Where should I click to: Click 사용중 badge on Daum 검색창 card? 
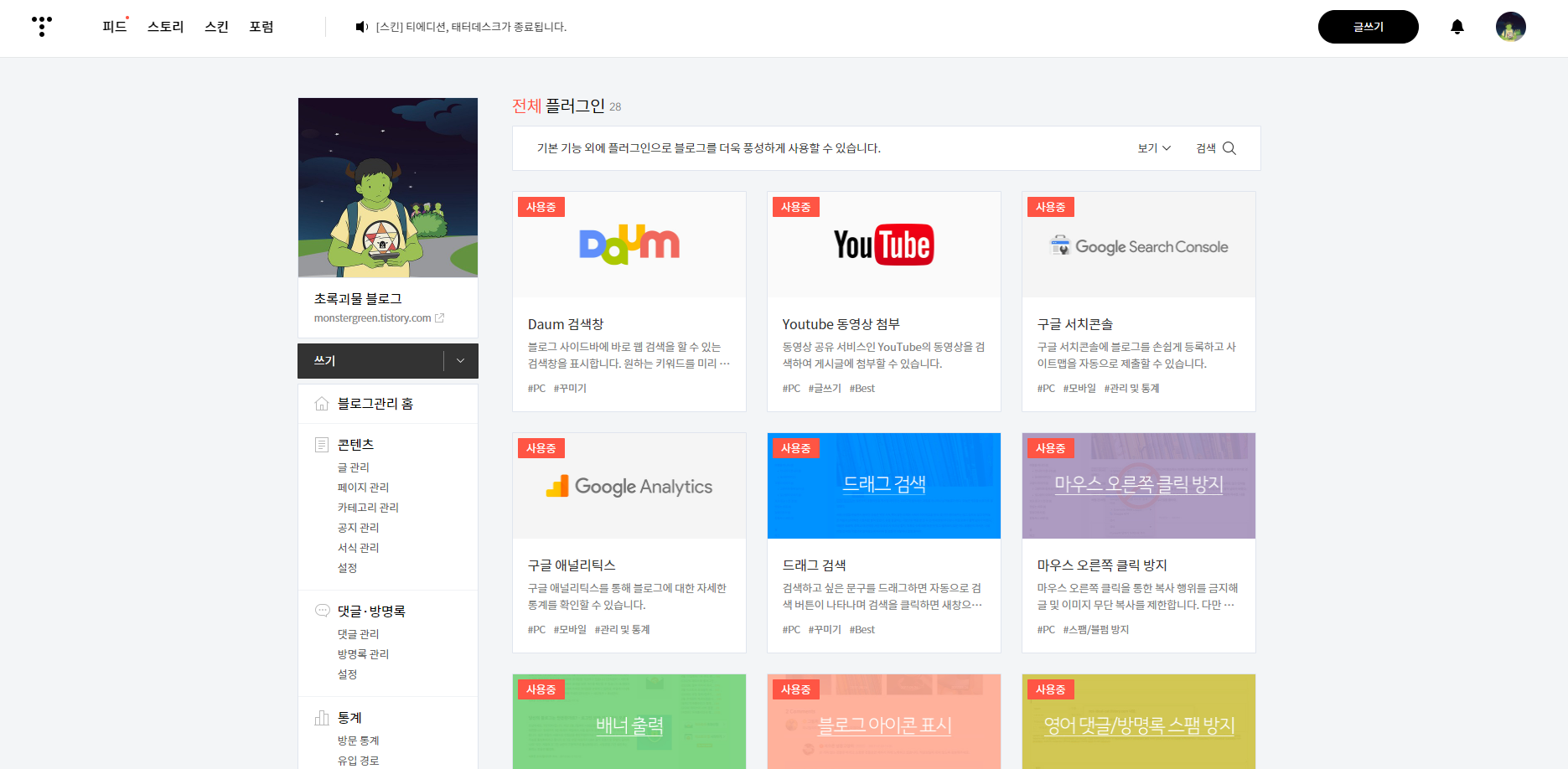[x=541, y=207]
